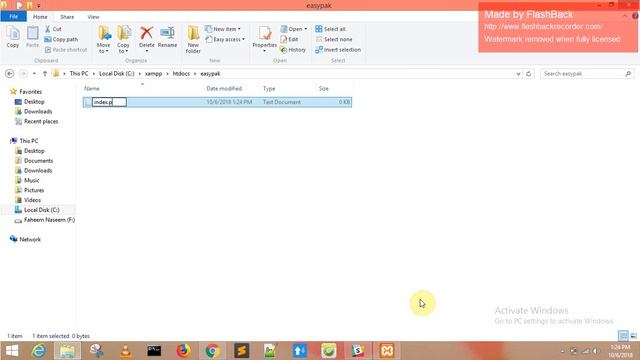The width and height of the screenshot is (640, 360).
Task: Select Favorites in navigation pane
Action: pos(30,92)
